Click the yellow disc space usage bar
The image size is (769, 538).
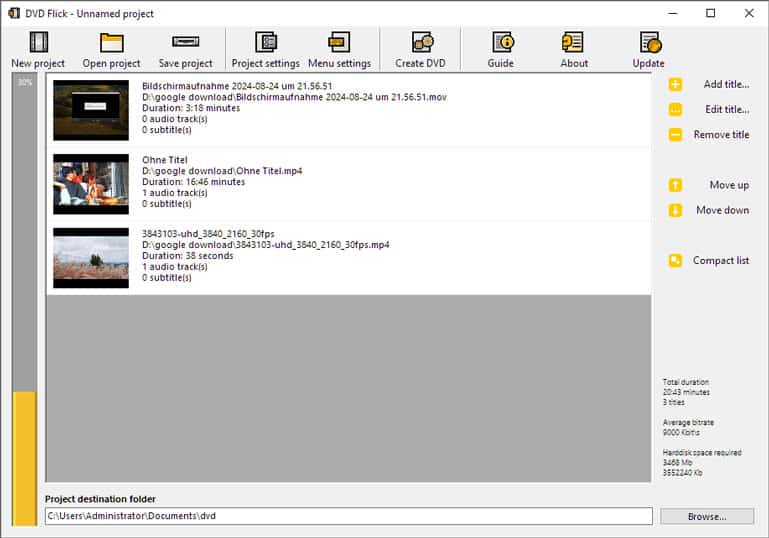coord(25,459)
